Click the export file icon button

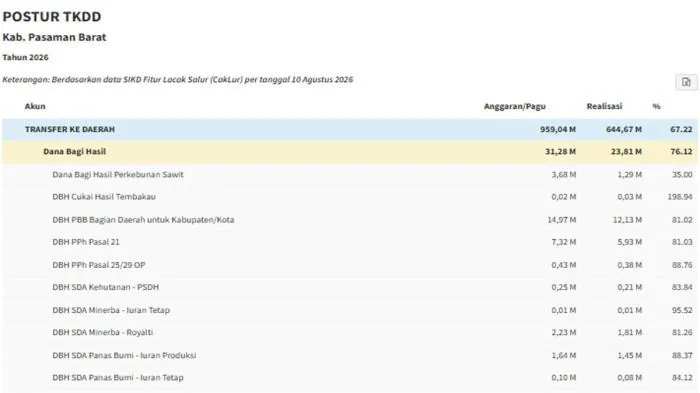click(686, 82)
